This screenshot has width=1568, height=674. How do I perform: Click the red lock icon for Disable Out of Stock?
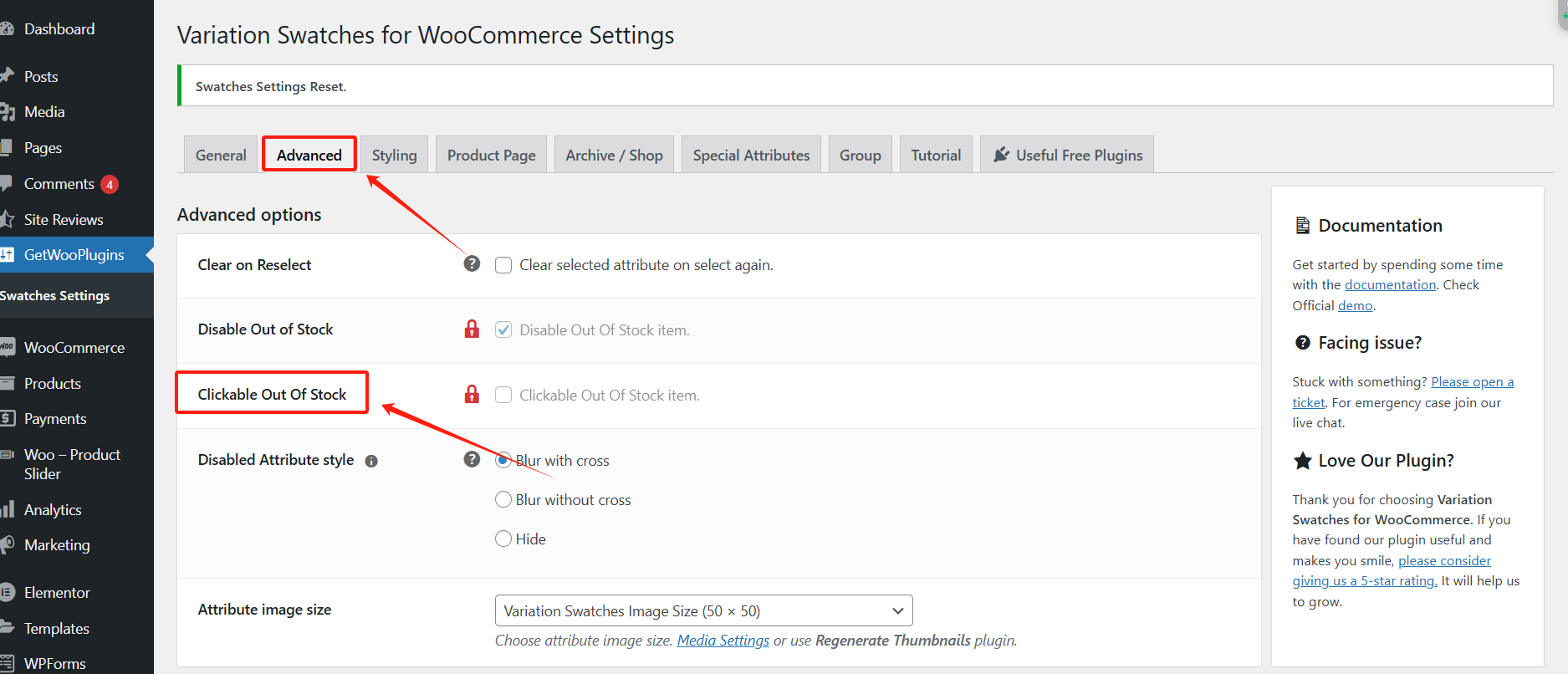472,329
